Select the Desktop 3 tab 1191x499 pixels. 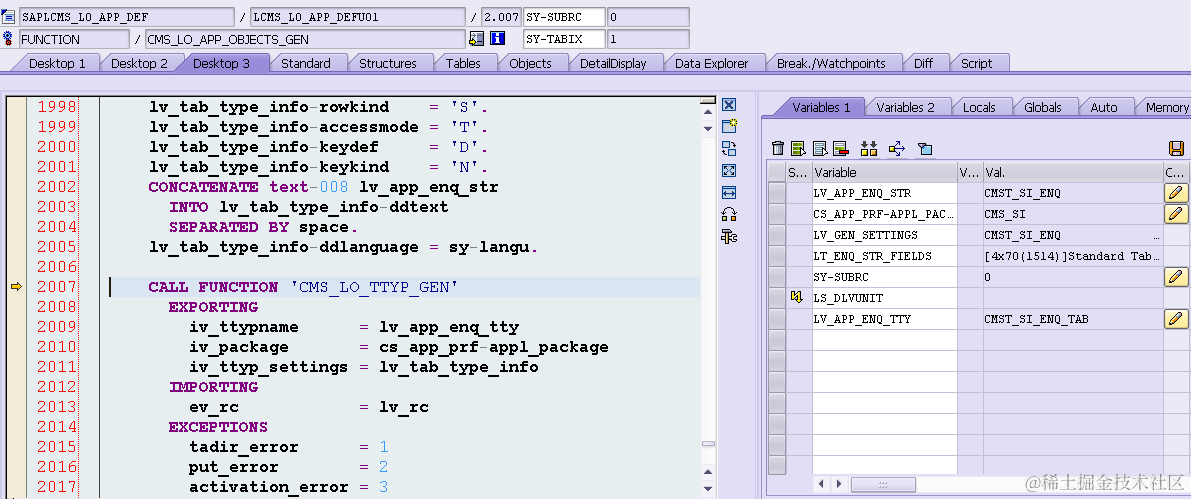point(221,64)
